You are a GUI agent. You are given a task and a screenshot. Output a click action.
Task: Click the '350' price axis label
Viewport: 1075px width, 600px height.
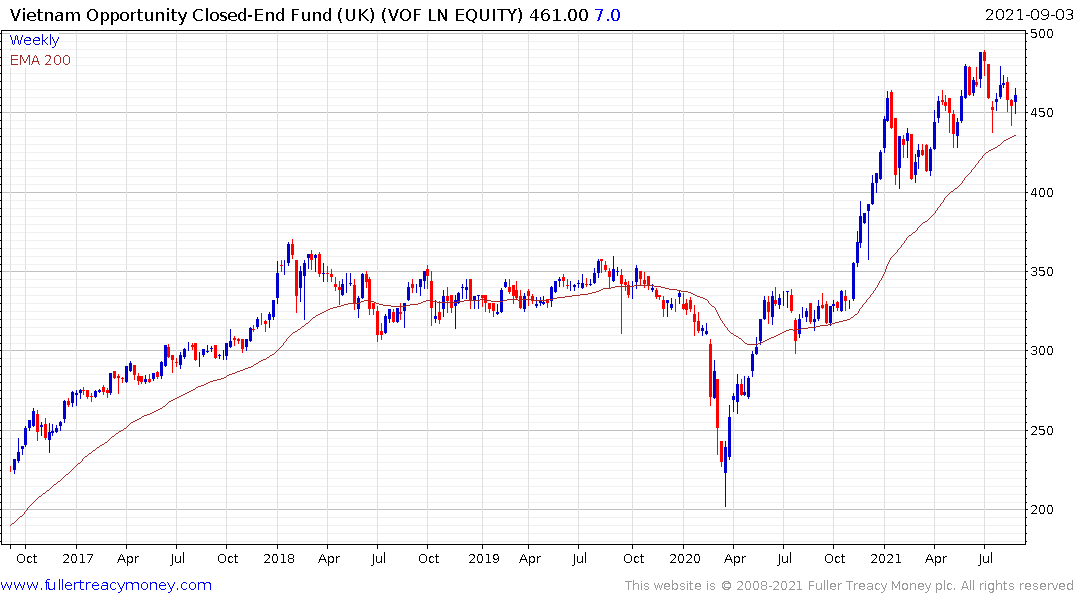pos(1042,272)
